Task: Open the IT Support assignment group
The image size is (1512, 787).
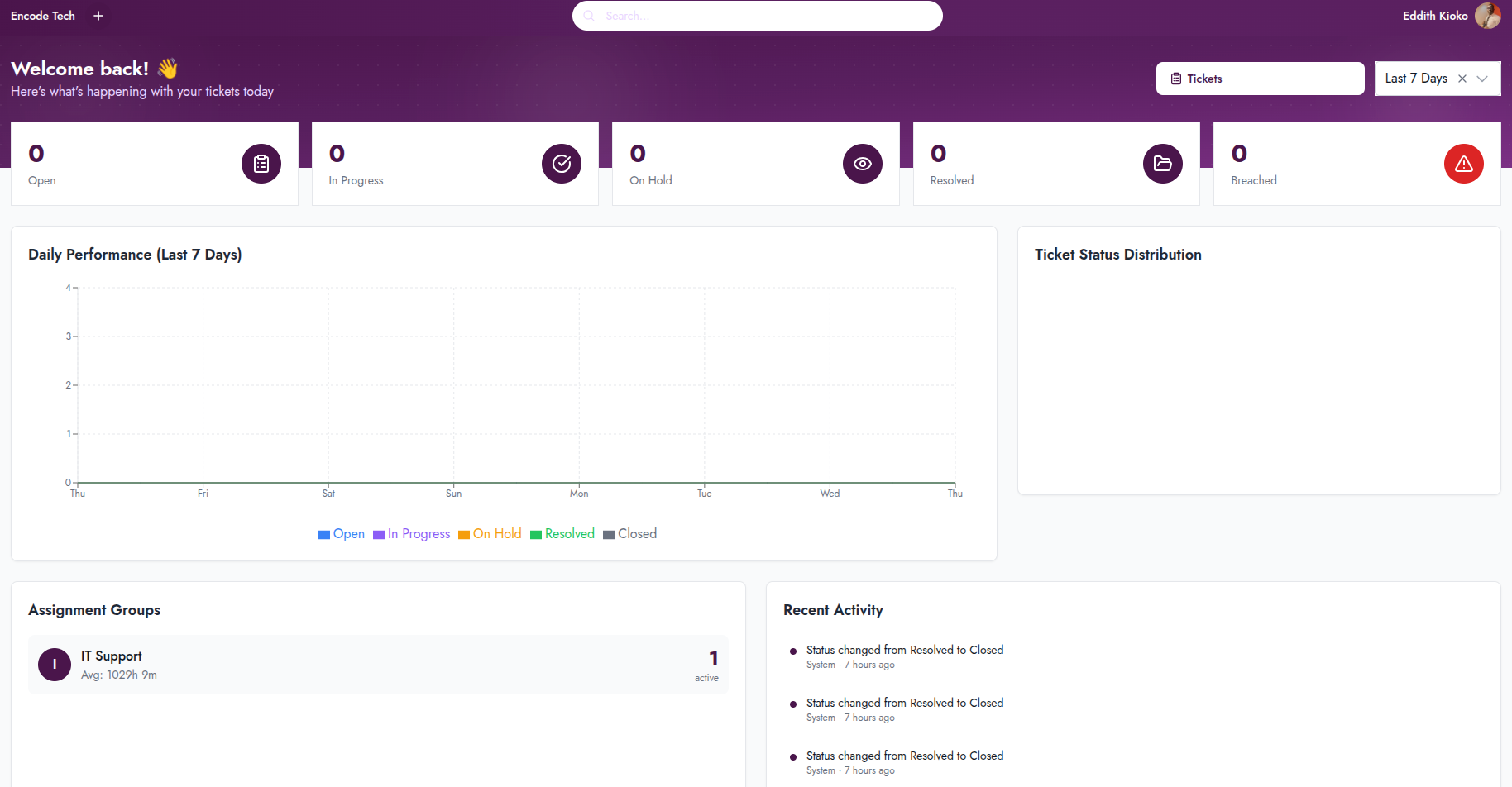Action: (378, 665)
